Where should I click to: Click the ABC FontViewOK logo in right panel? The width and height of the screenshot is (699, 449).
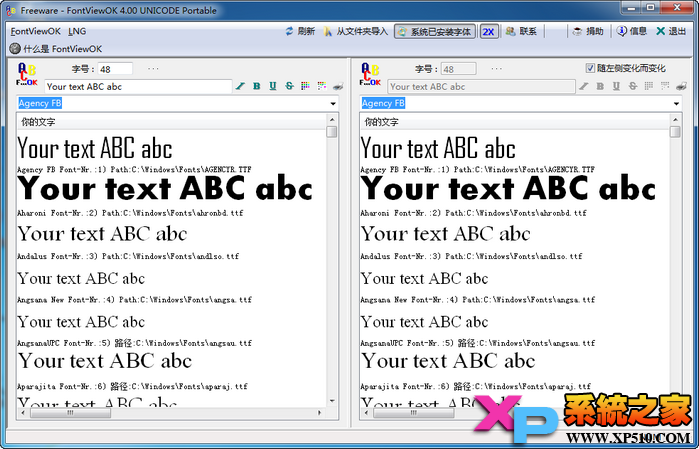pos(370,74)
